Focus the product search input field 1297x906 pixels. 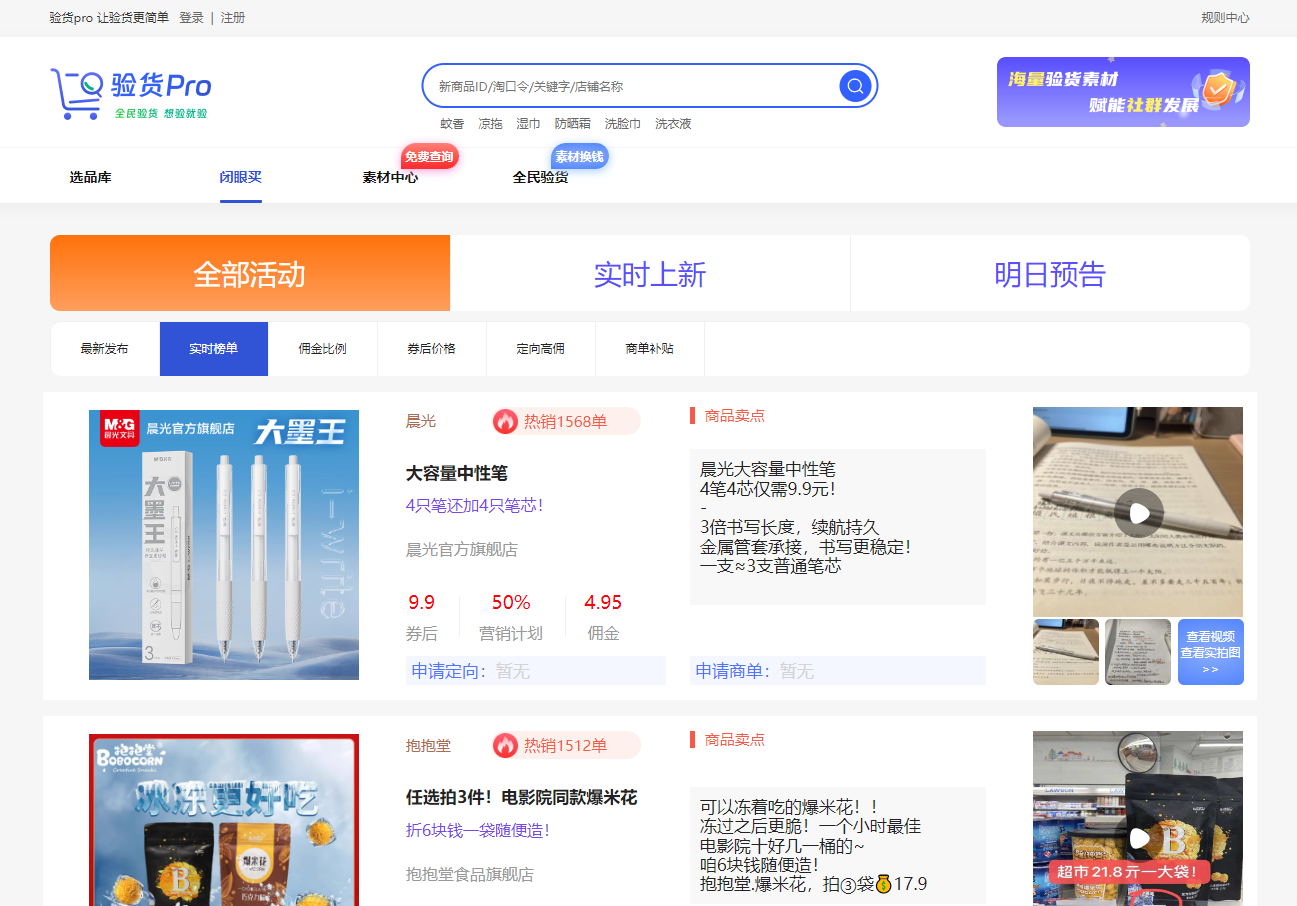click(630, 86)
